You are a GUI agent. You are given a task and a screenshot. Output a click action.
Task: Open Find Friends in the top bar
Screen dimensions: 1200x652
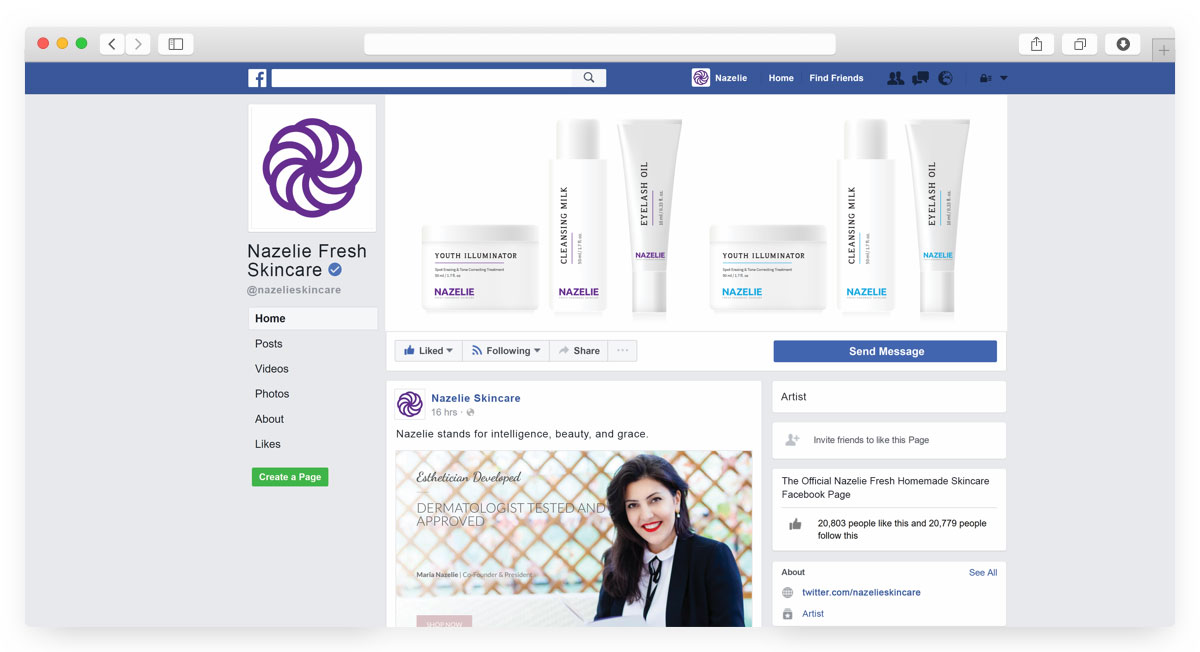pos(836,78)
